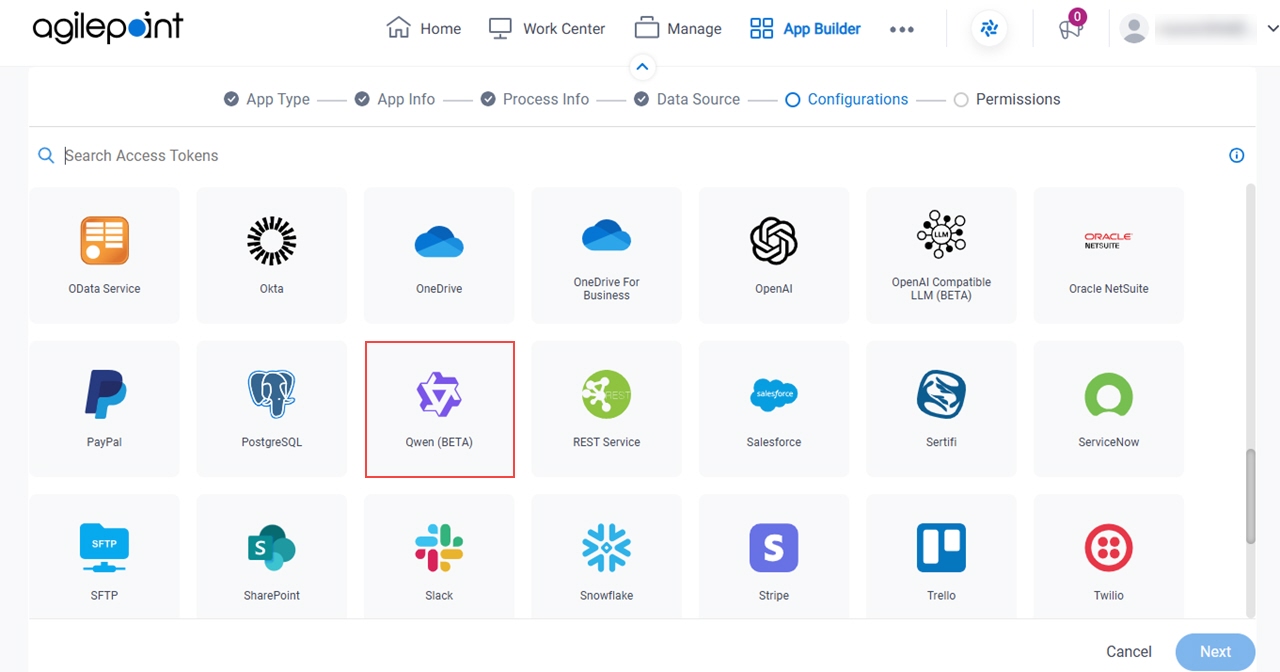1280x672 pixels.
Task: Pick the Trello connector
Action: 941,556
